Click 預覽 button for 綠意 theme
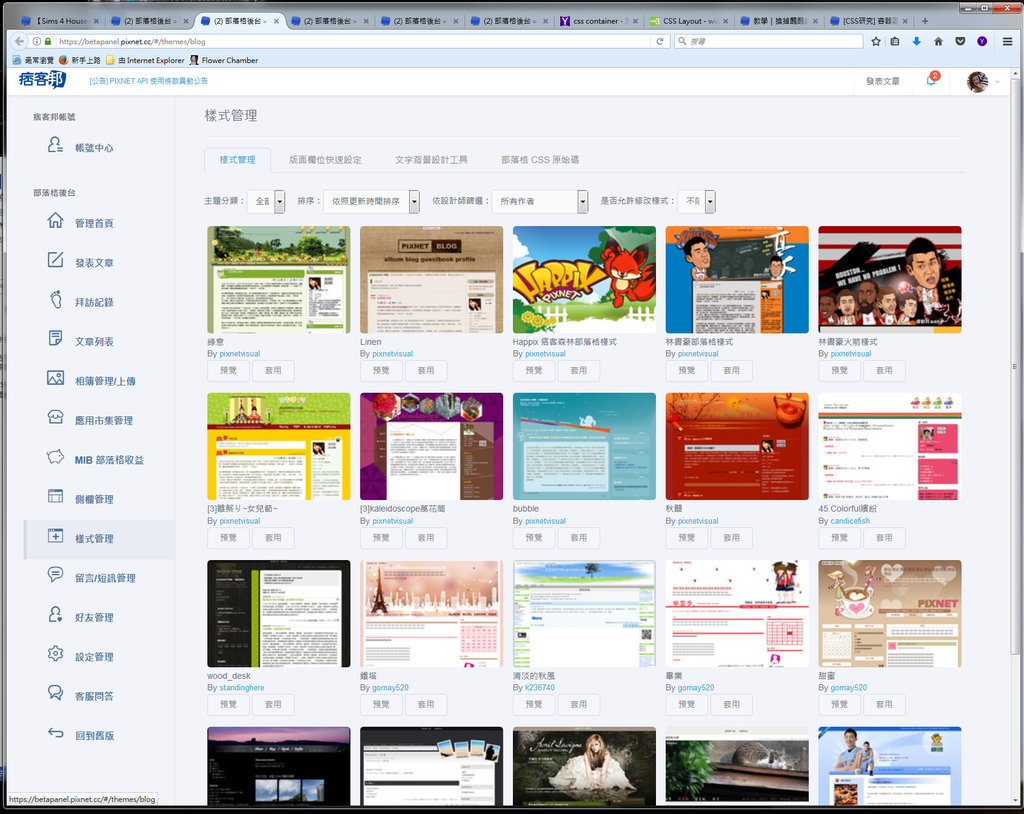The image size is (1024, 814). coord(229,370)
